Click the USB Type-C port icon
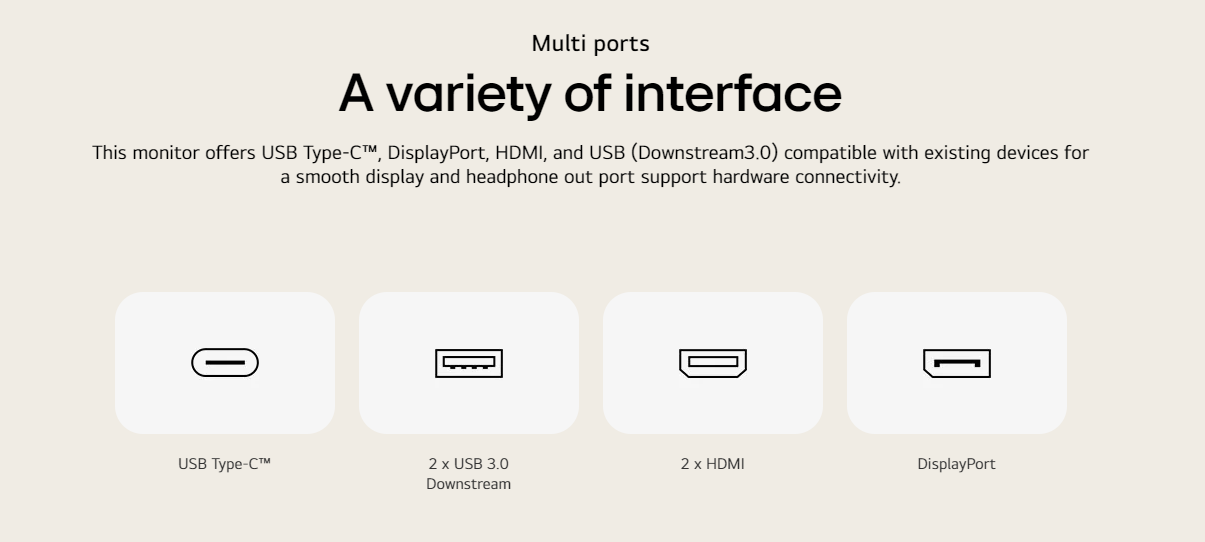The image size is (1205, 542). [x=225, y=363]
